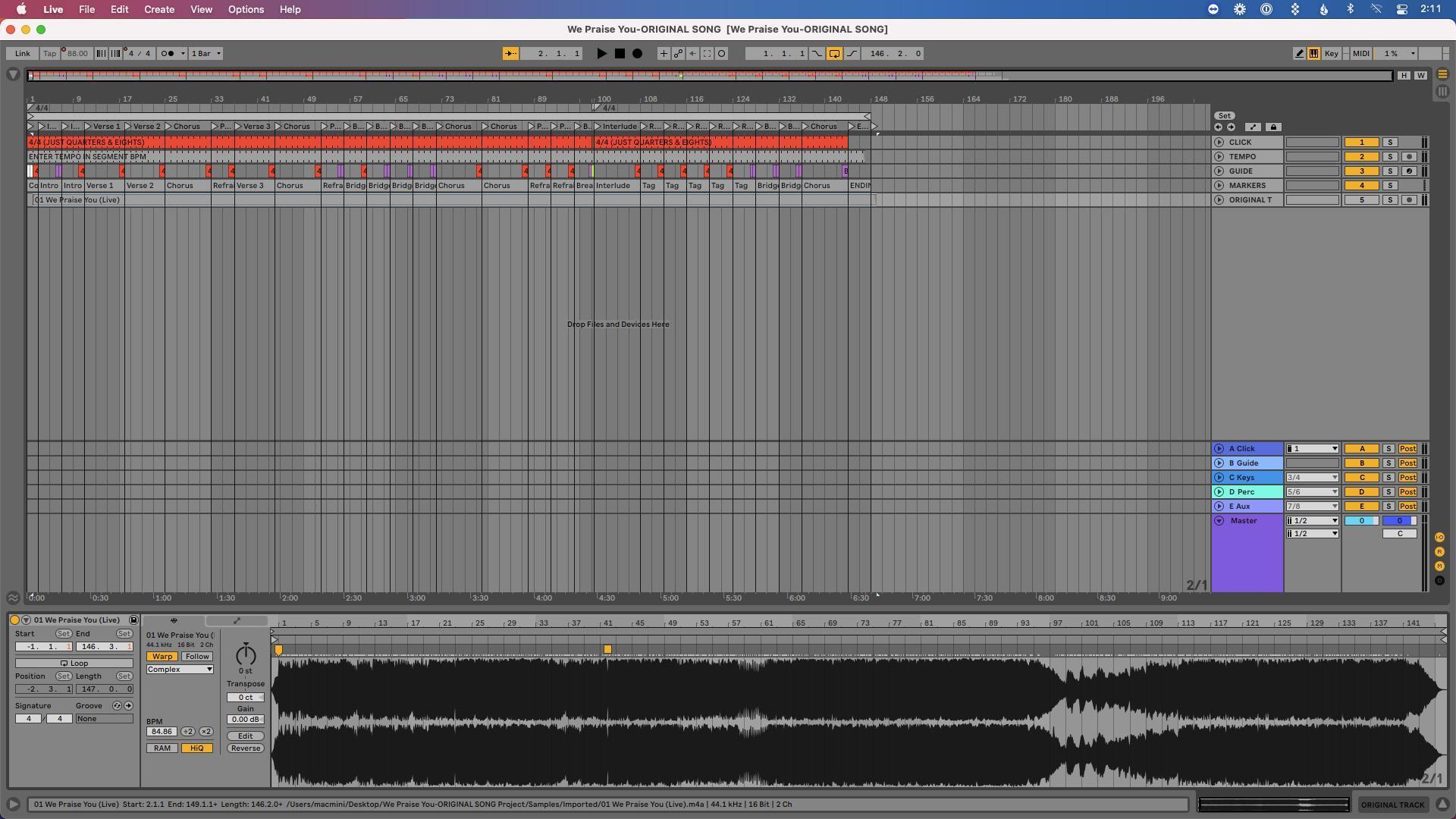Show browser with the triangle toggle
The width and height of the screenshot is (1456, 819).
tap(13, 74)
